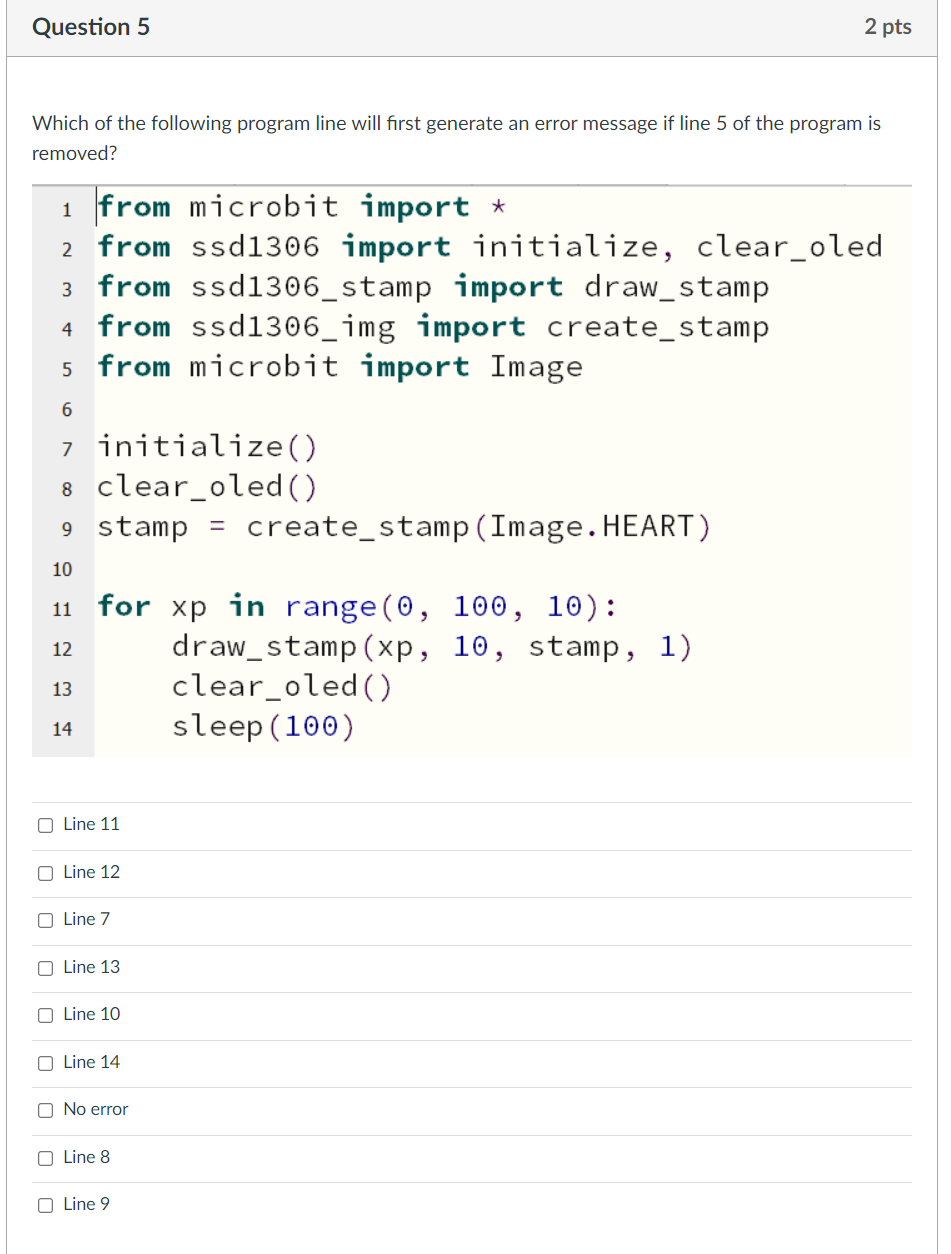Click the stamp = create_stamp(Image.HEART) line
This screenshot has width=951, height=1254.
[405, 526]
